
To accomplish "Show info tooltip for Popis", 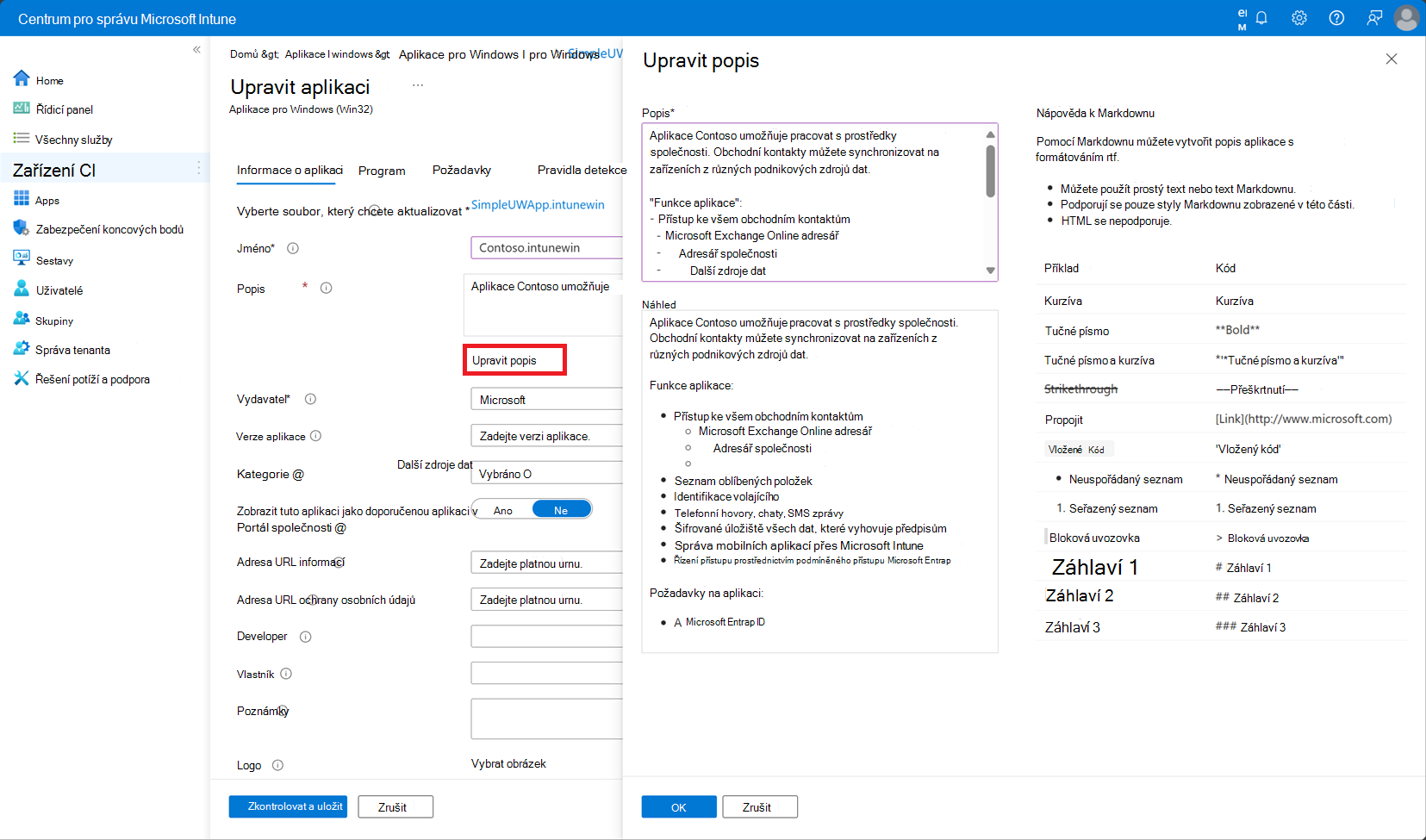I will click(x=327, y=288).
